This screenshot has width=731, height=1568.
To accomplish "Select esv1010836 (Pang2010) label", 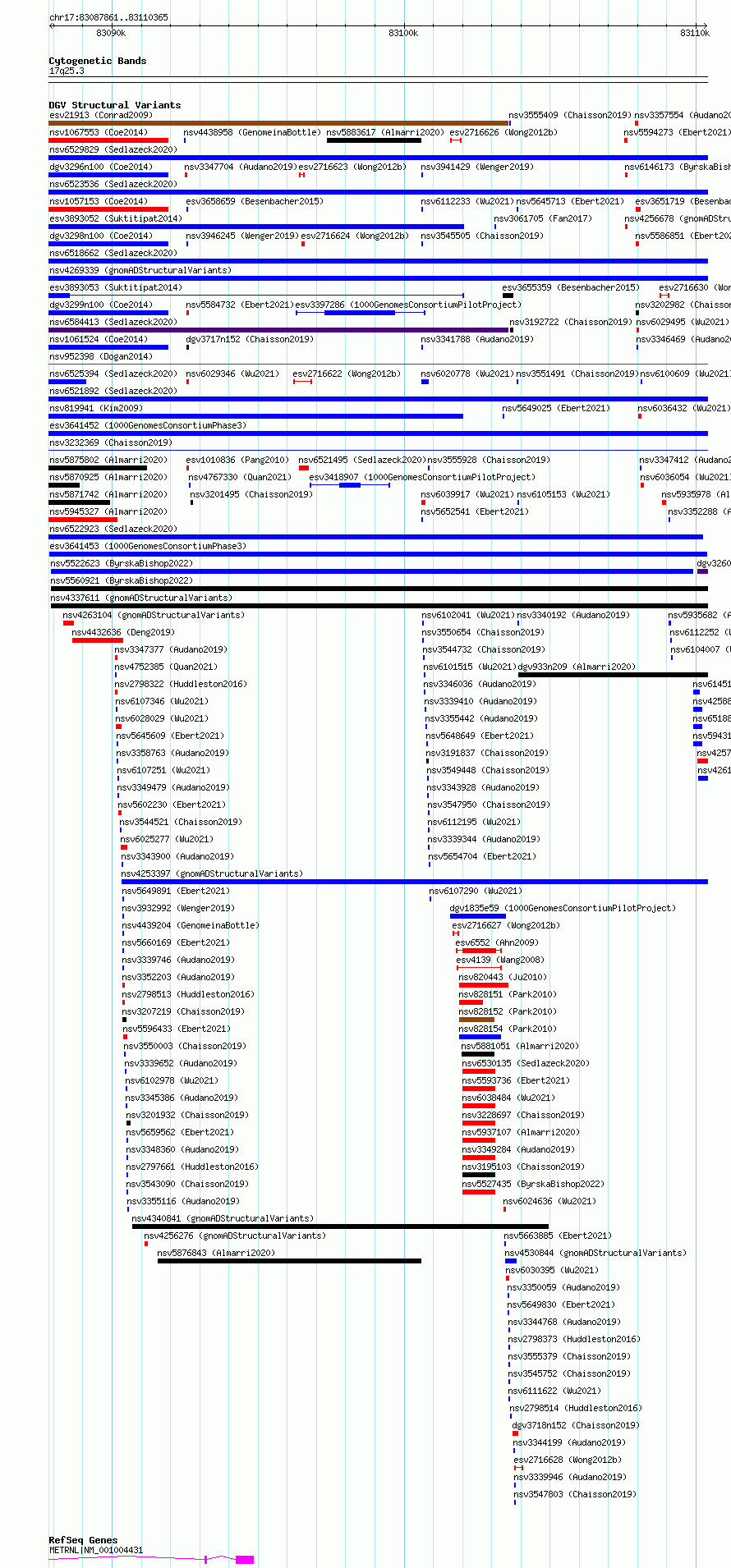I will pyautogui.click(x=237, y=461).
